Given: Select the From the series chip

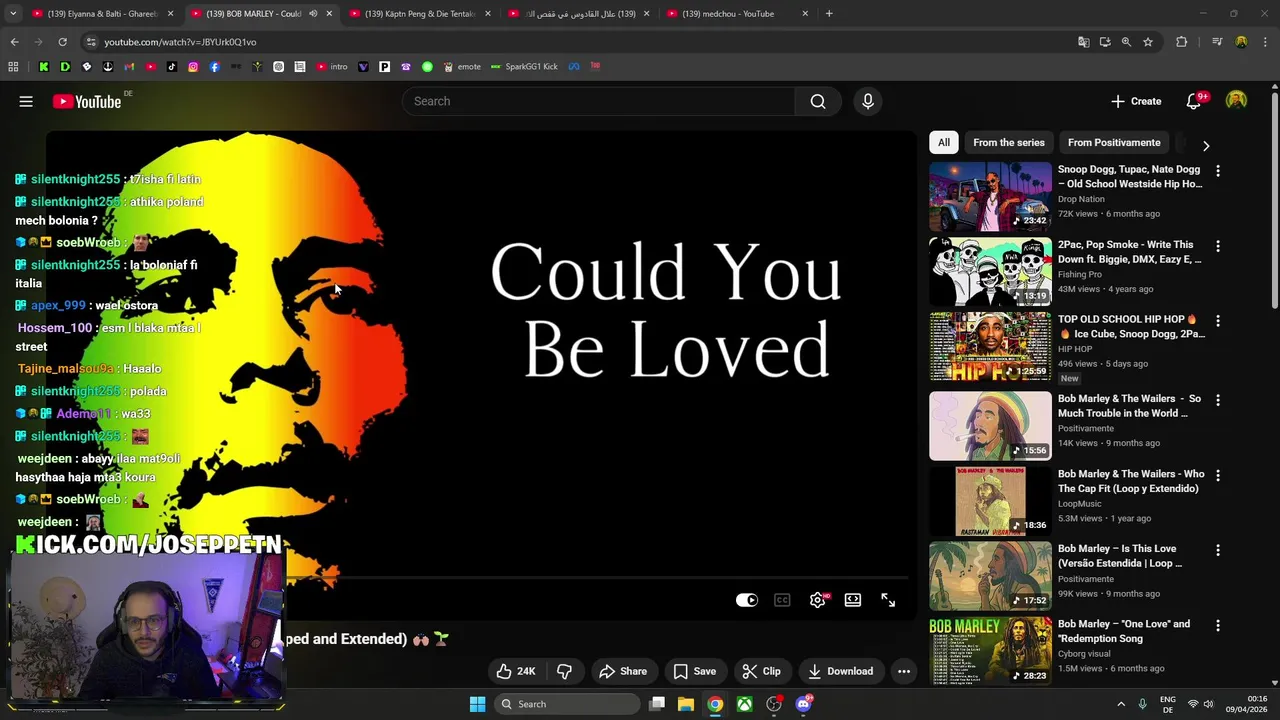Looking at the screenshot, I should [1008, 142].
